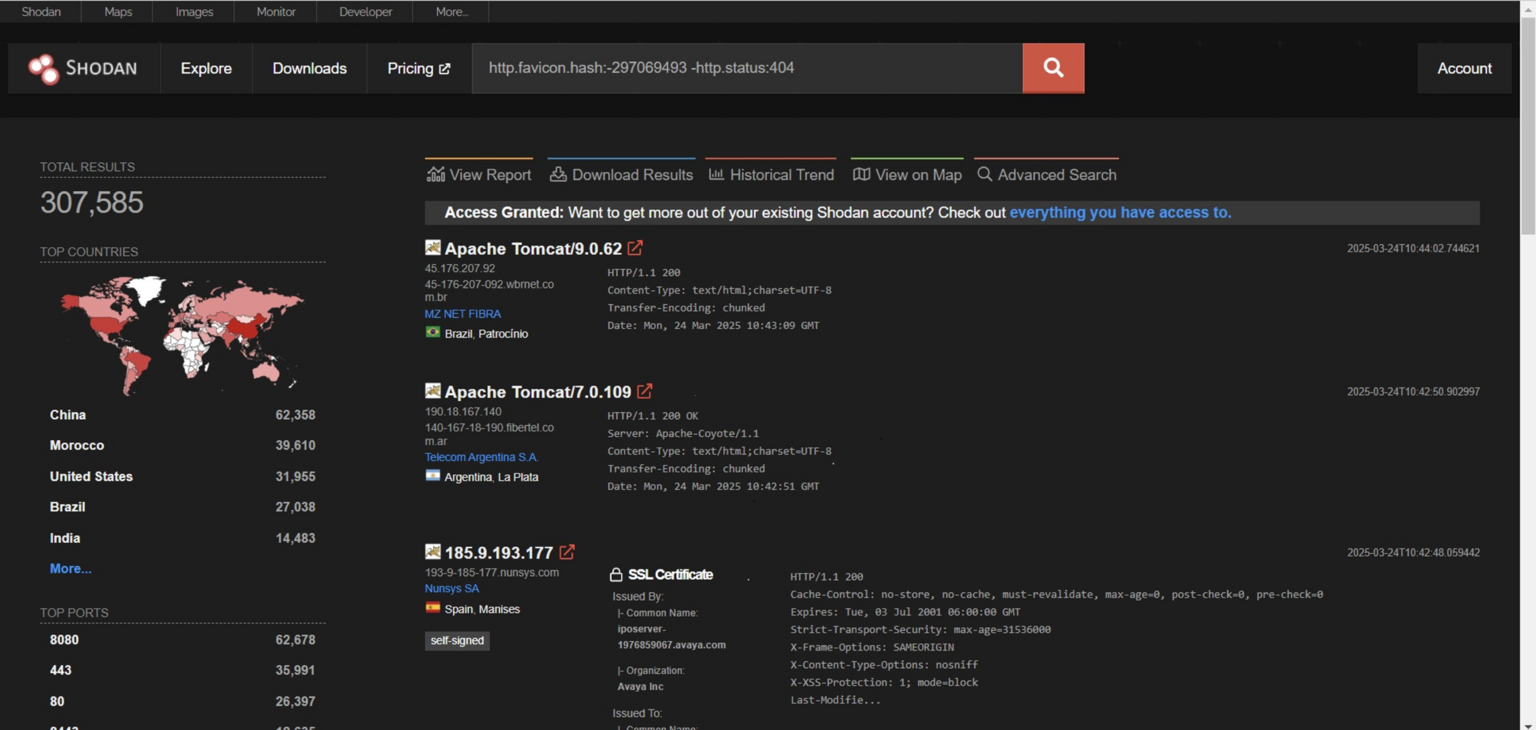Click the search magnifier button
1536x730 pixels.
coord(1052,68)
